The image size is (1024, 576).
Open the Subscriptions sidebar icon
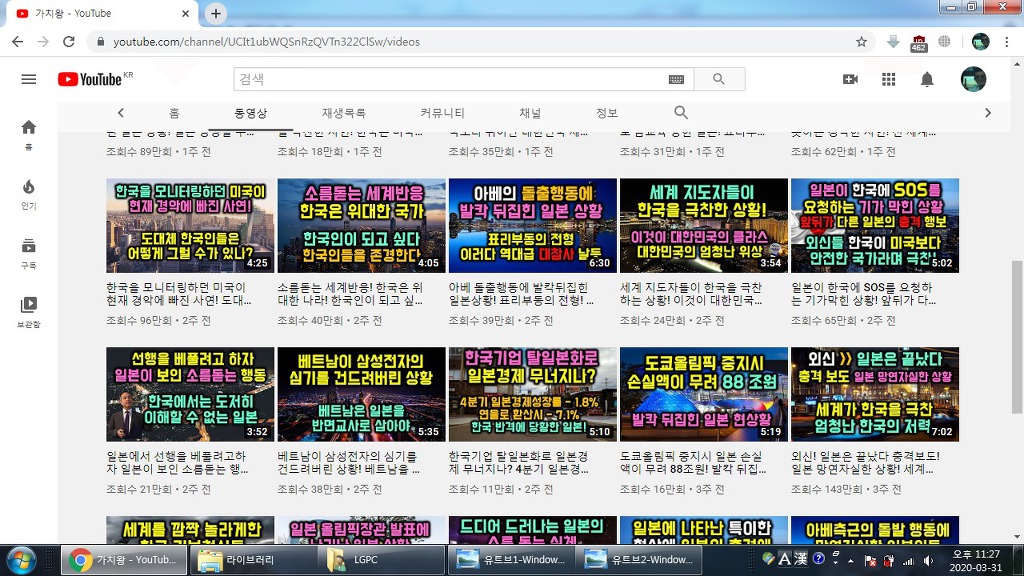[x=28, y=251]
